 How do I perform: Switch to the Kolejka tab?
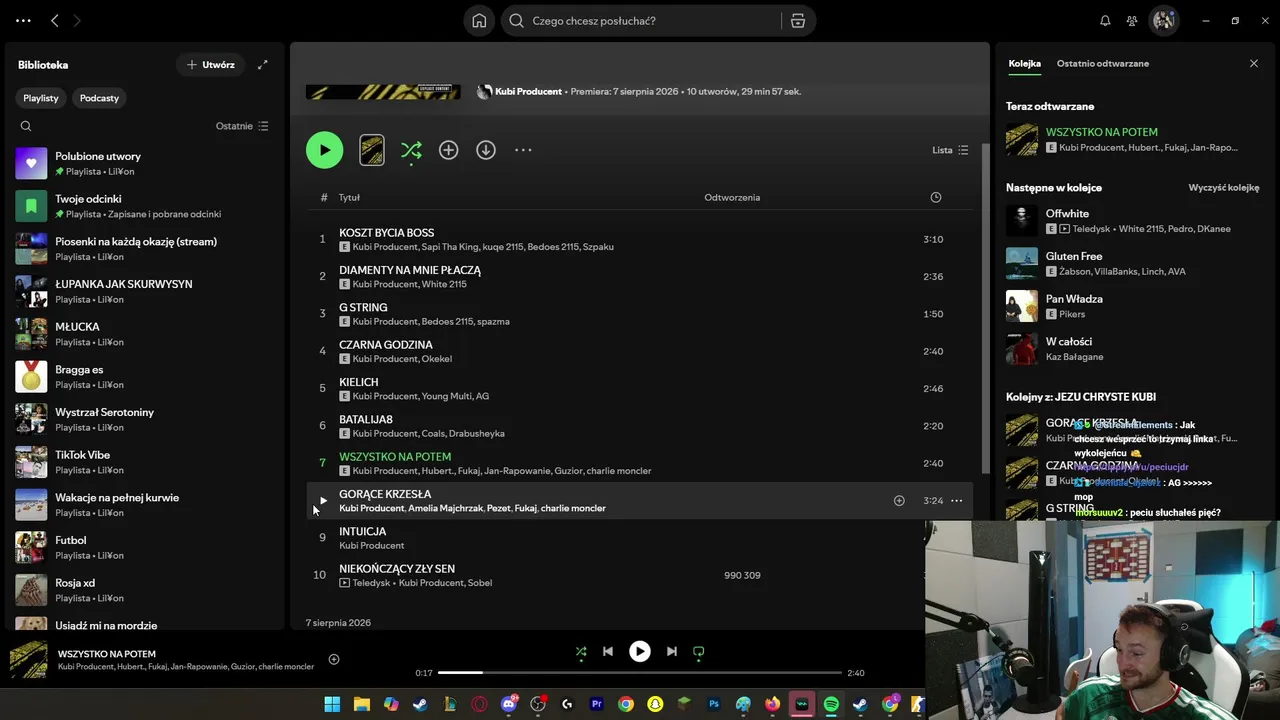(1024, 63)
